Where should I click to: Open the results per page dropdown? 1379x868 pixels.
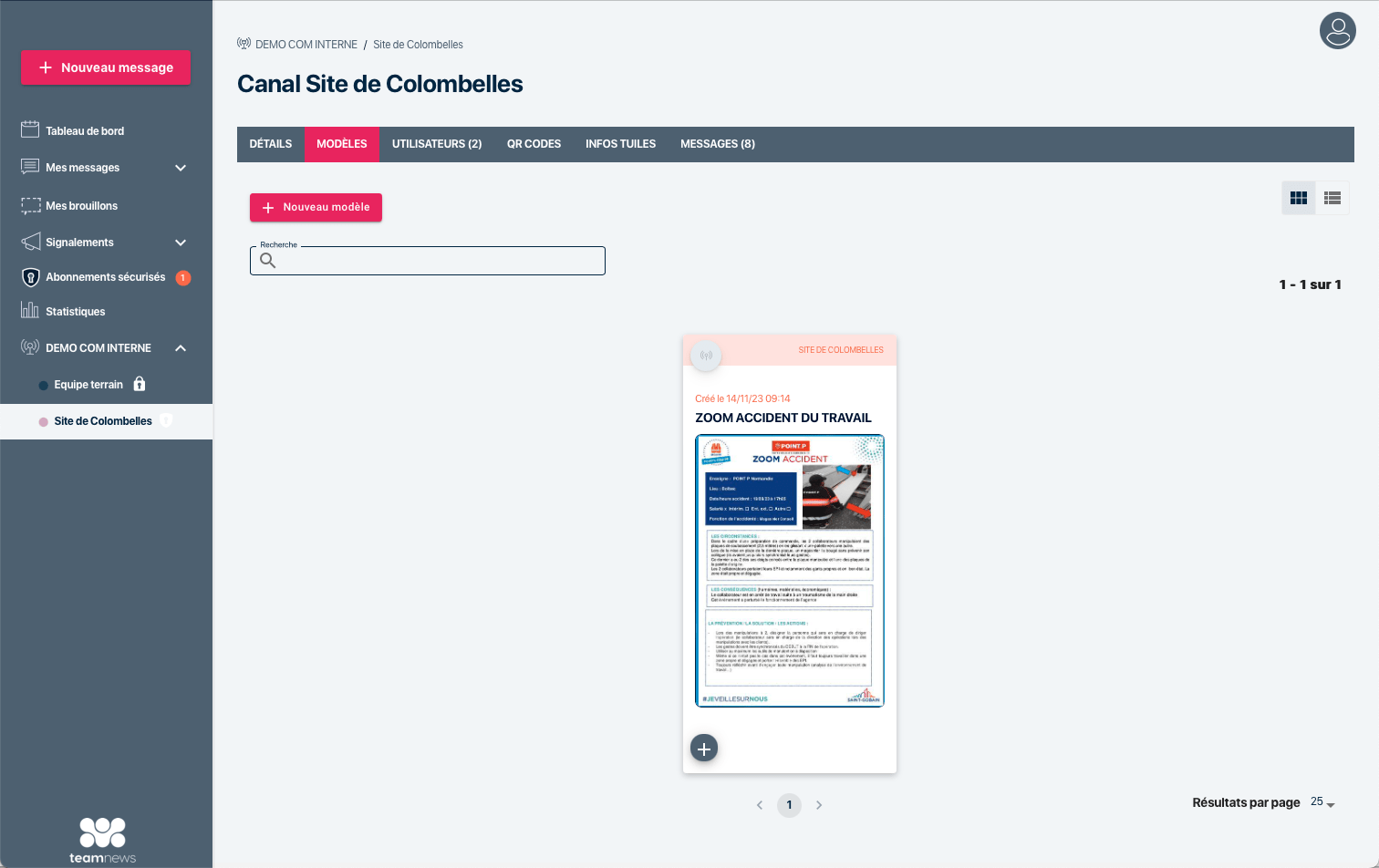[1322, 802]
